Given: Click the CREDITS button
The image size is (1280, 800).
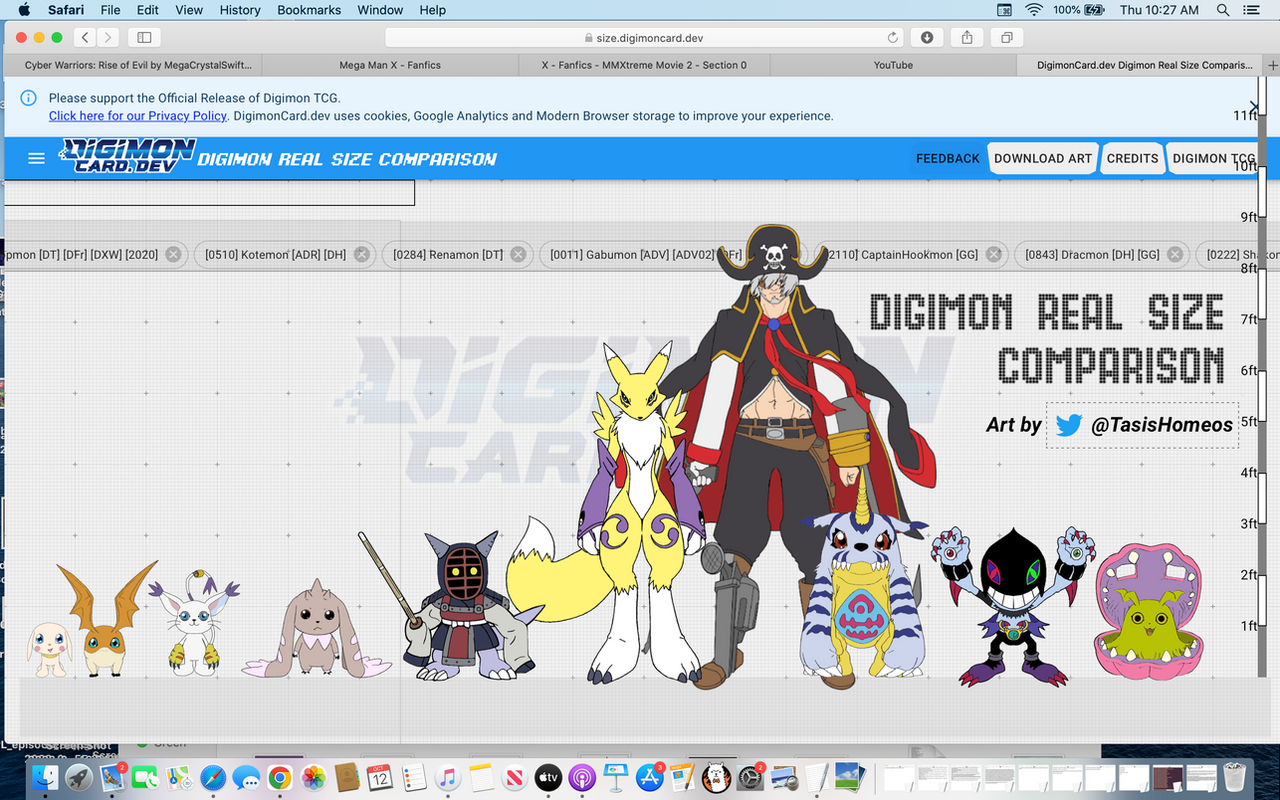Looking at the screenshot, I should click(1132, 158).
